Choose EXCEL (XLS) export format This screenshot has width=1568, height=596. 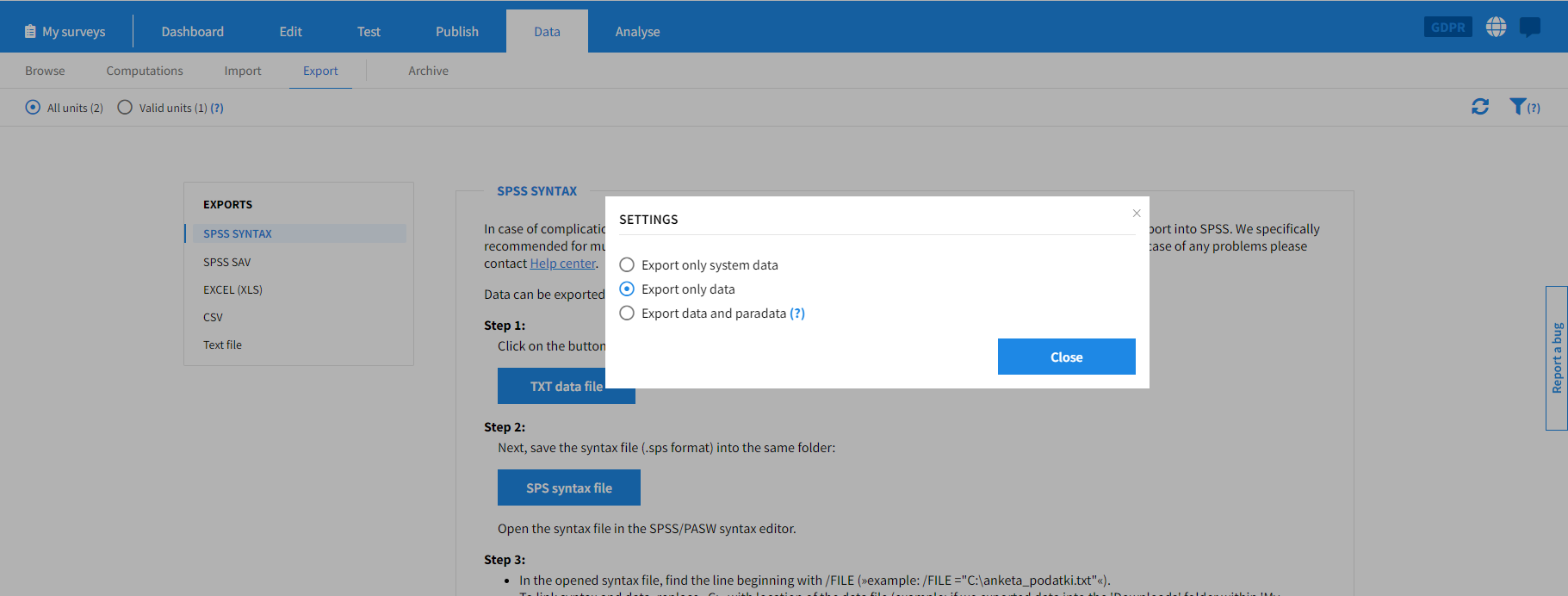pos(232,289)
